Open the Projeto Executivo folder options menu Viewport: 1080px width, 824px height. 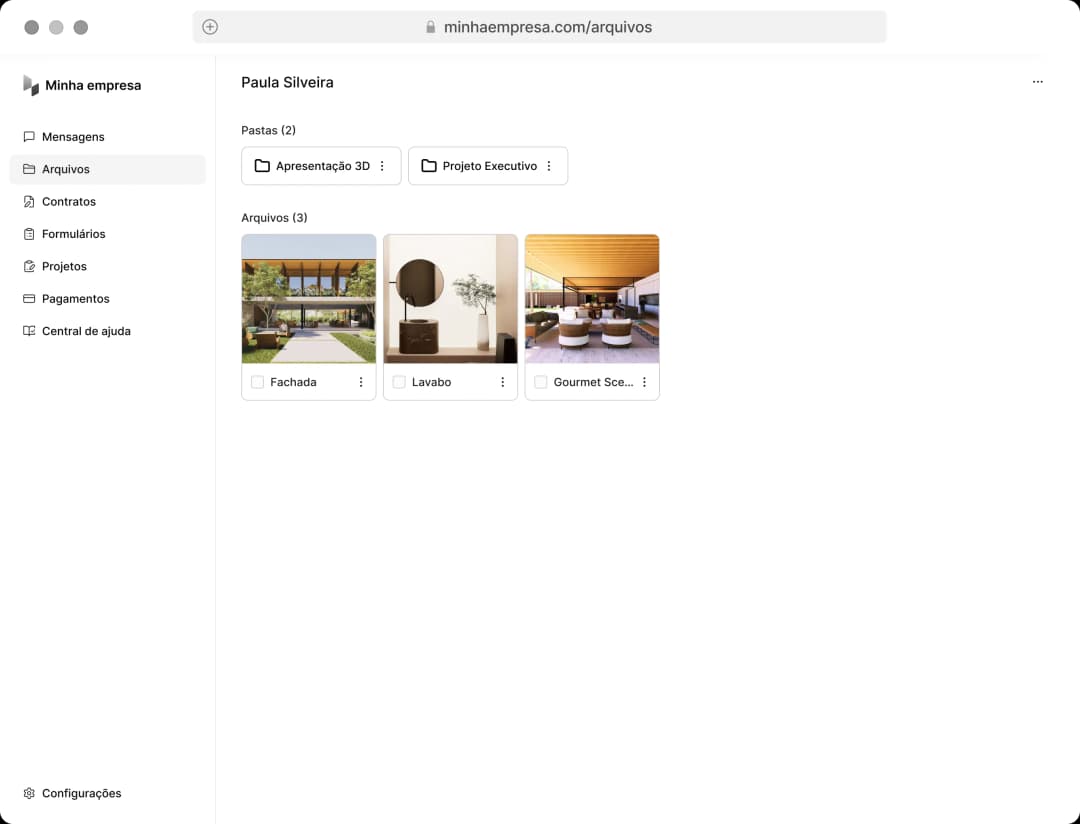click(548, 165)
